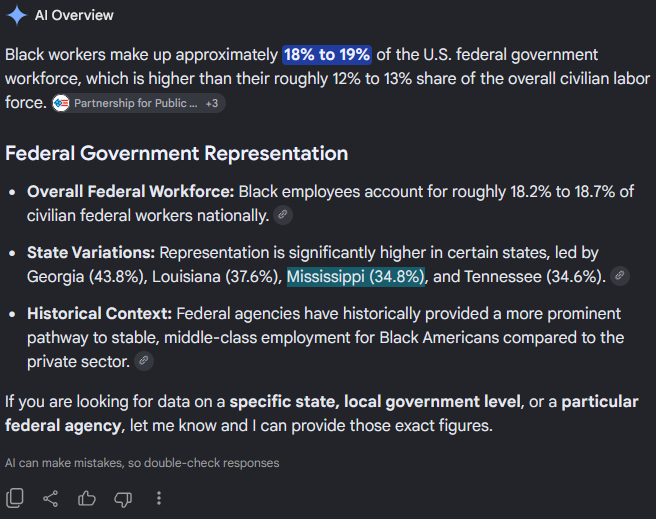Click highlighted Mississippi (34.8%) text
Image resolution: width=656 pixels, height=519 pixels.
pyautogui.click(x=356, y=276)
